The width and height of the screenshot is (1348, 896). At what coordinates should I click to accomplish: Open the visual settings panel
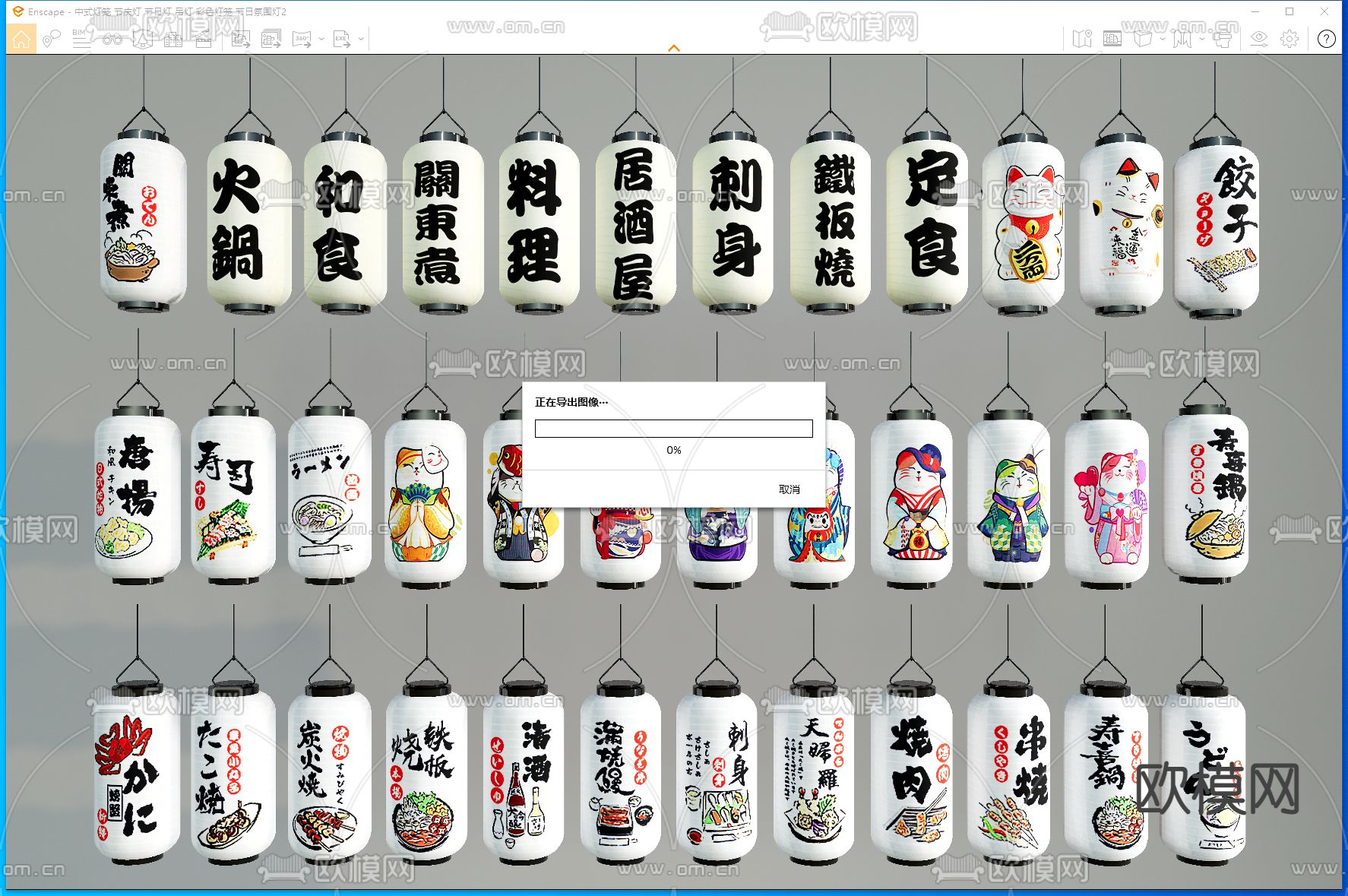click(x=1259, y=38)
